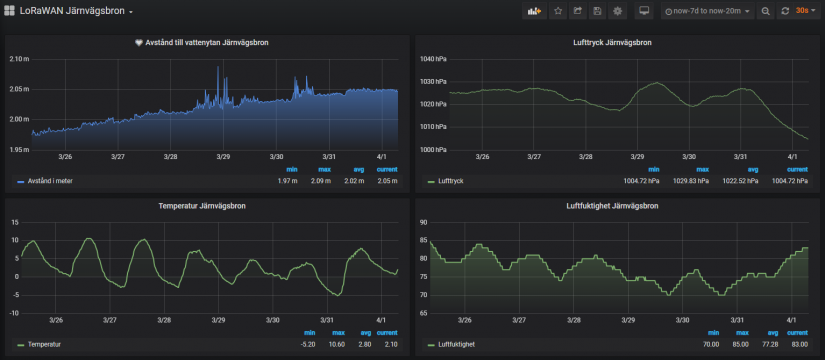Open dashboard settings gear
The width and height of the screenshot is (825, 360).
617,11
